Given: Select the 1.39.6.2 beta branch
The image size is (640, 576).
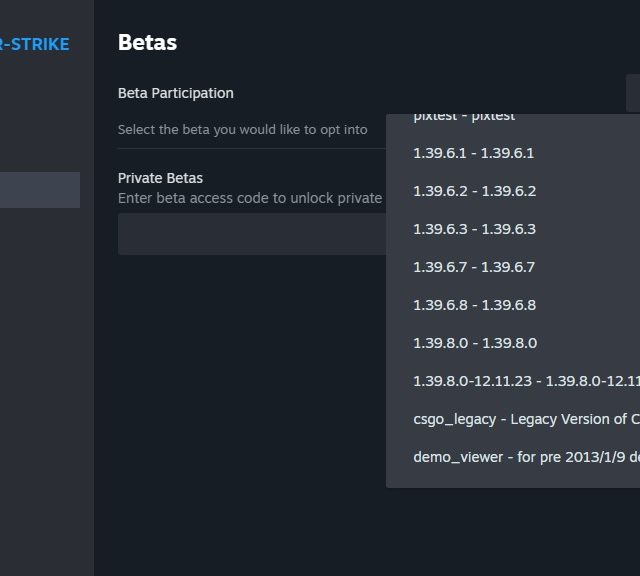Looking at the screenshot, I should (474, 191).
